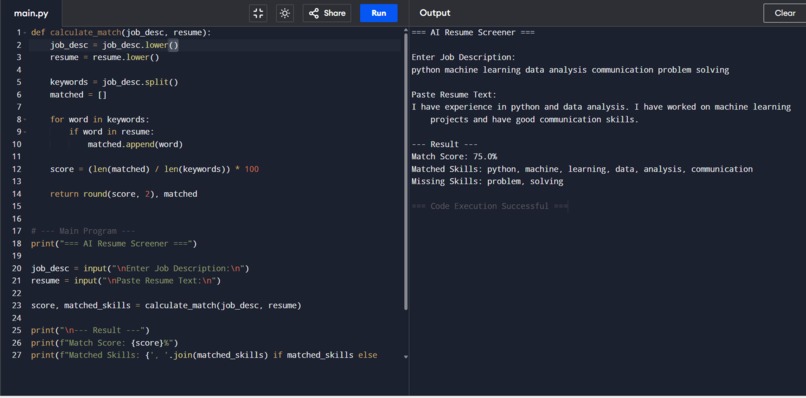Click the fullscreen collapse icon
This screenshot has width=806, height=398.
[x=258, y=13]
